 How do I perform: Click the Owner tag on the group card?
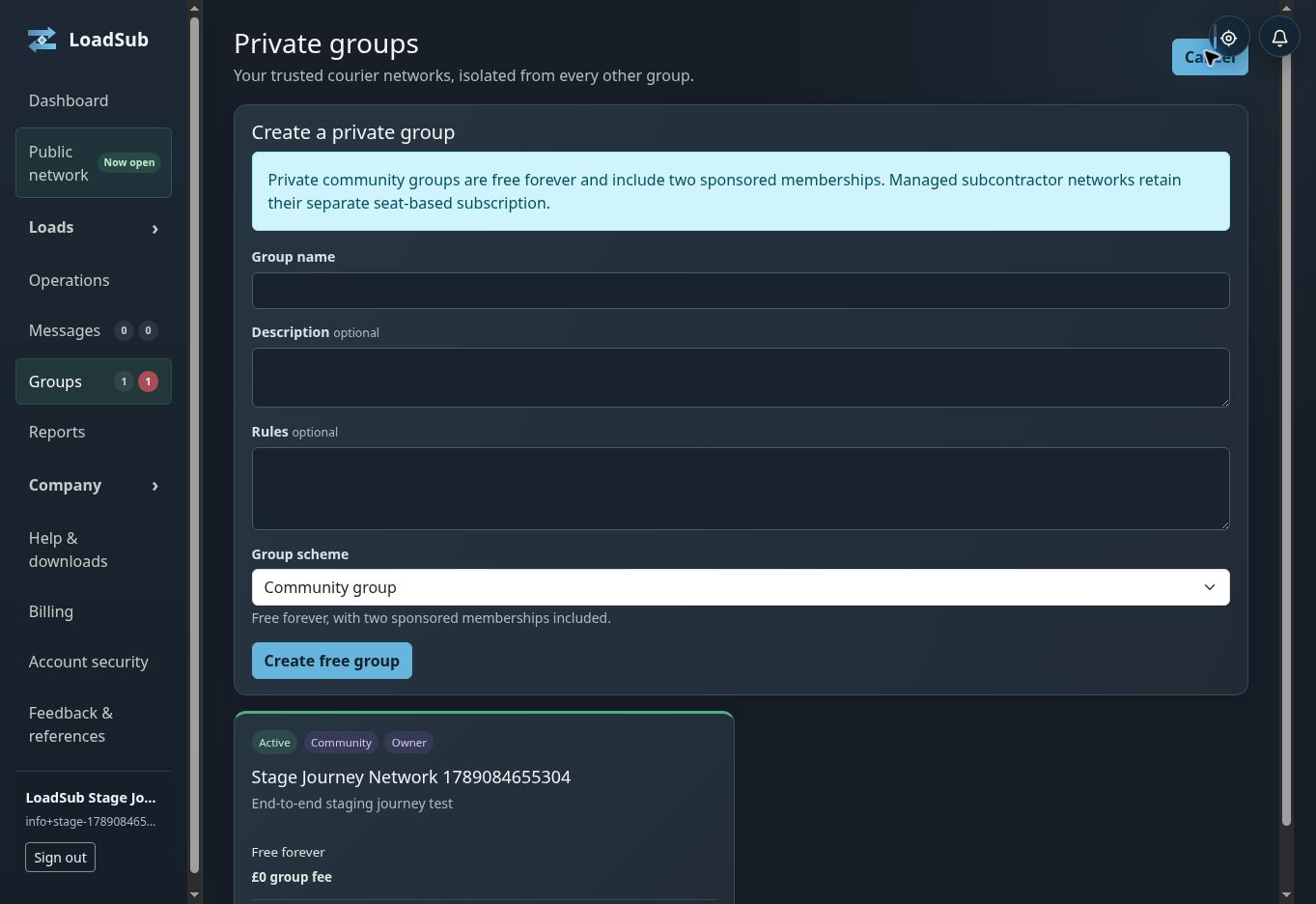409,743
